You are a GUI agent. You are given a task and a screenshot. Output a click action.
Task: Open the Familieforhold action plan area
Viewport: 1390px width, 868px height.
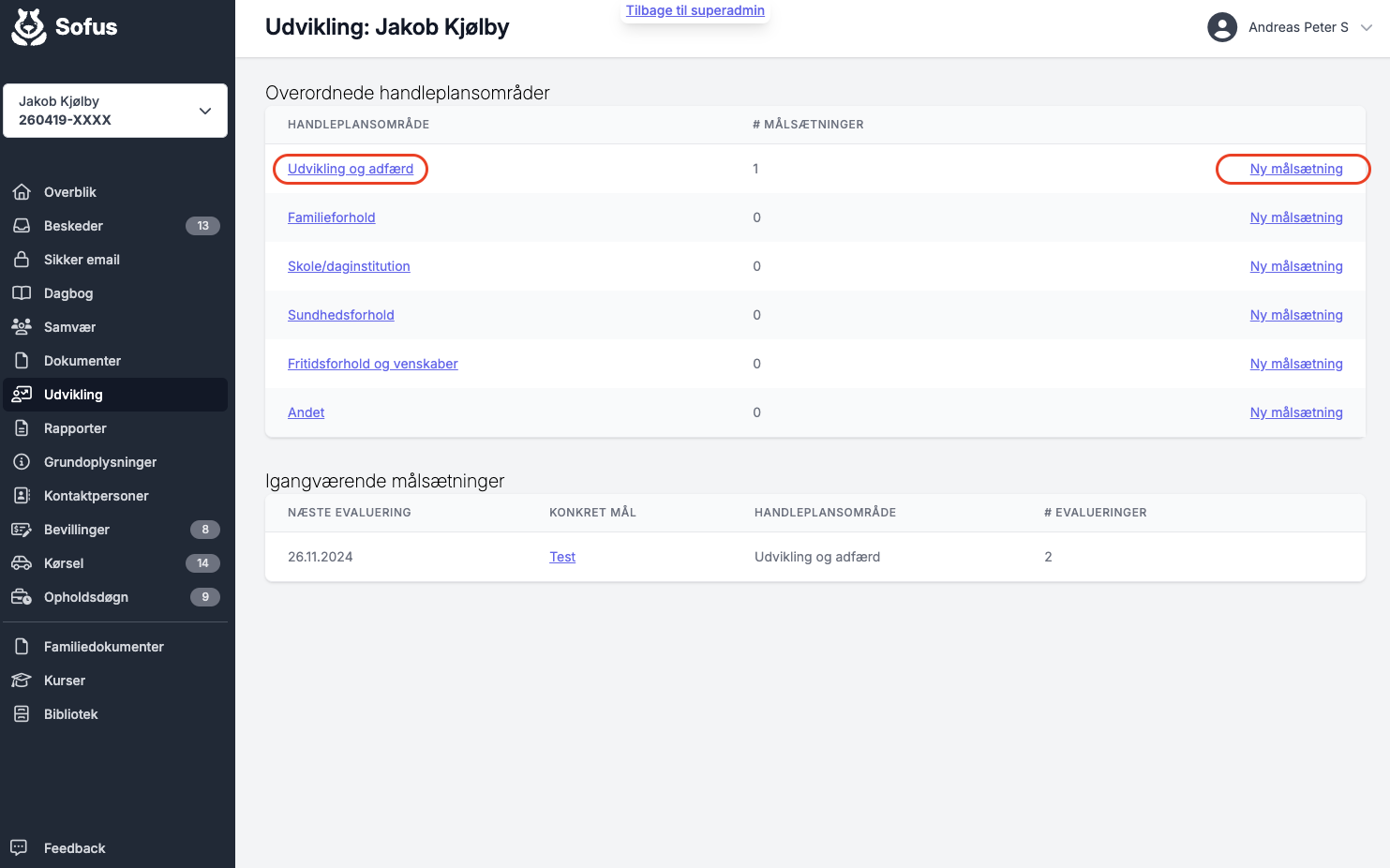tap(331, 217)
